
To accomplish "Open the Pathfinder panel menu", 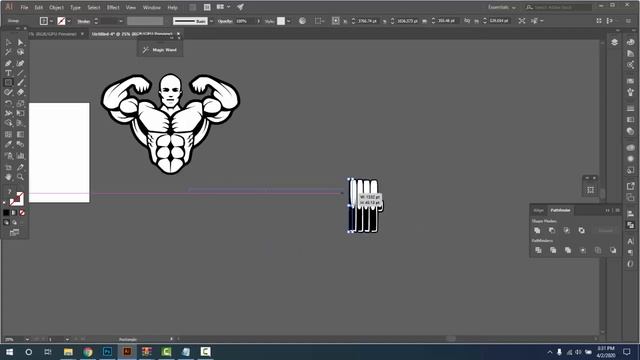I will tap(618, 210).
